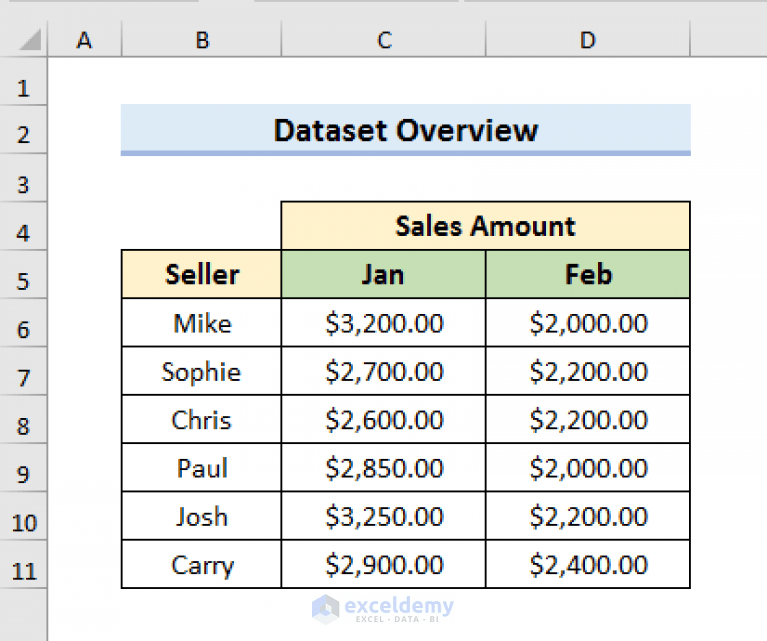Select Sophie's Feb value $2,200.00

tap(587, 371)
